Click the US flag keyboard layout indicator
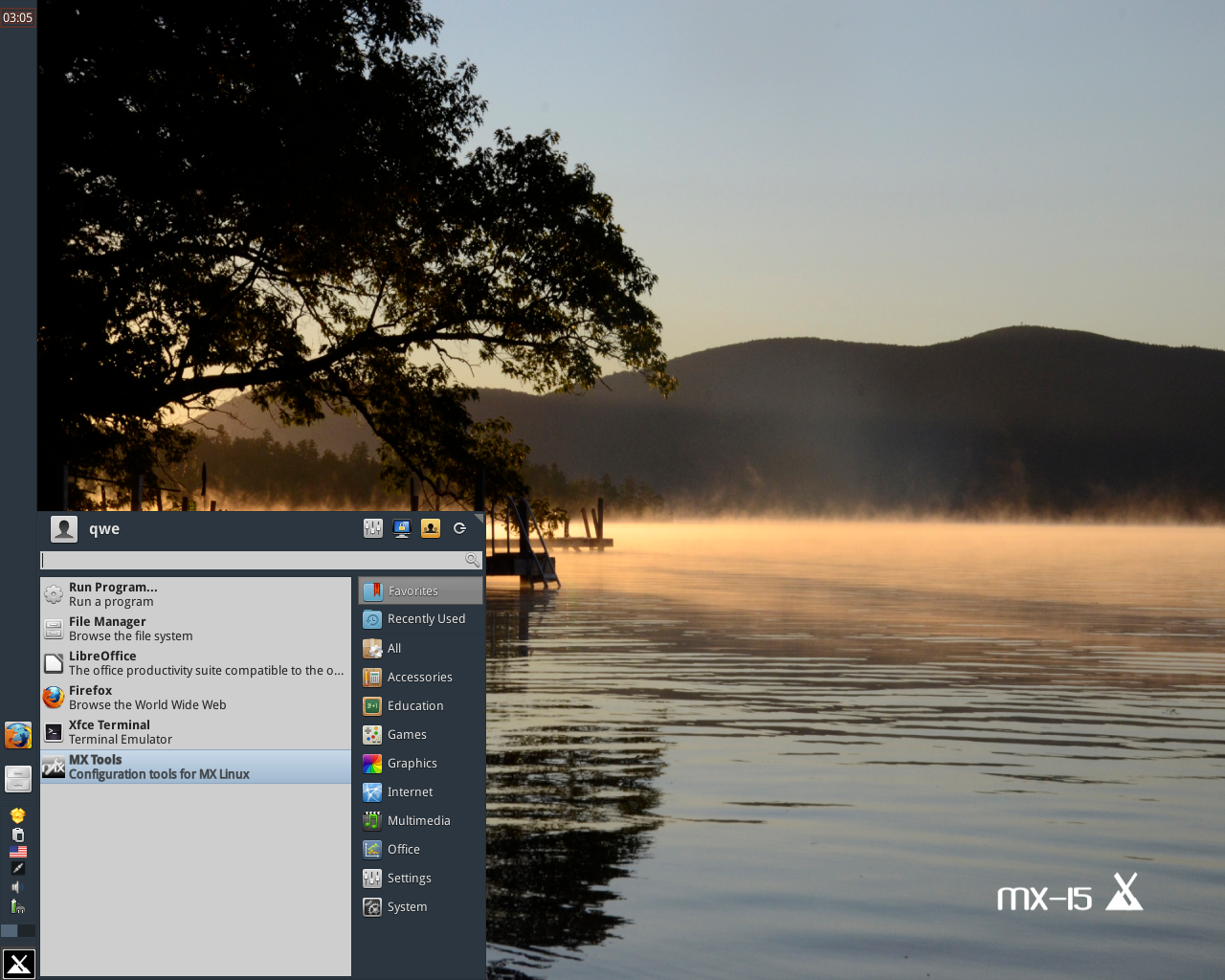The height and width of the screenshot is (980, 1225). pos(18,852)
